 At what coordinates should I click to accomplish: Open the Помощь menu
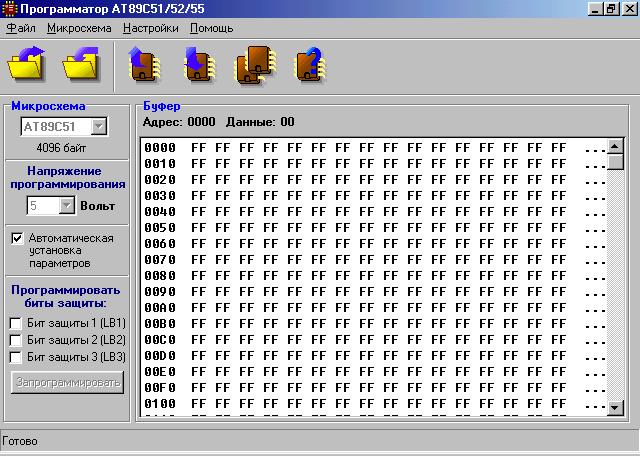tap(212, 28)
